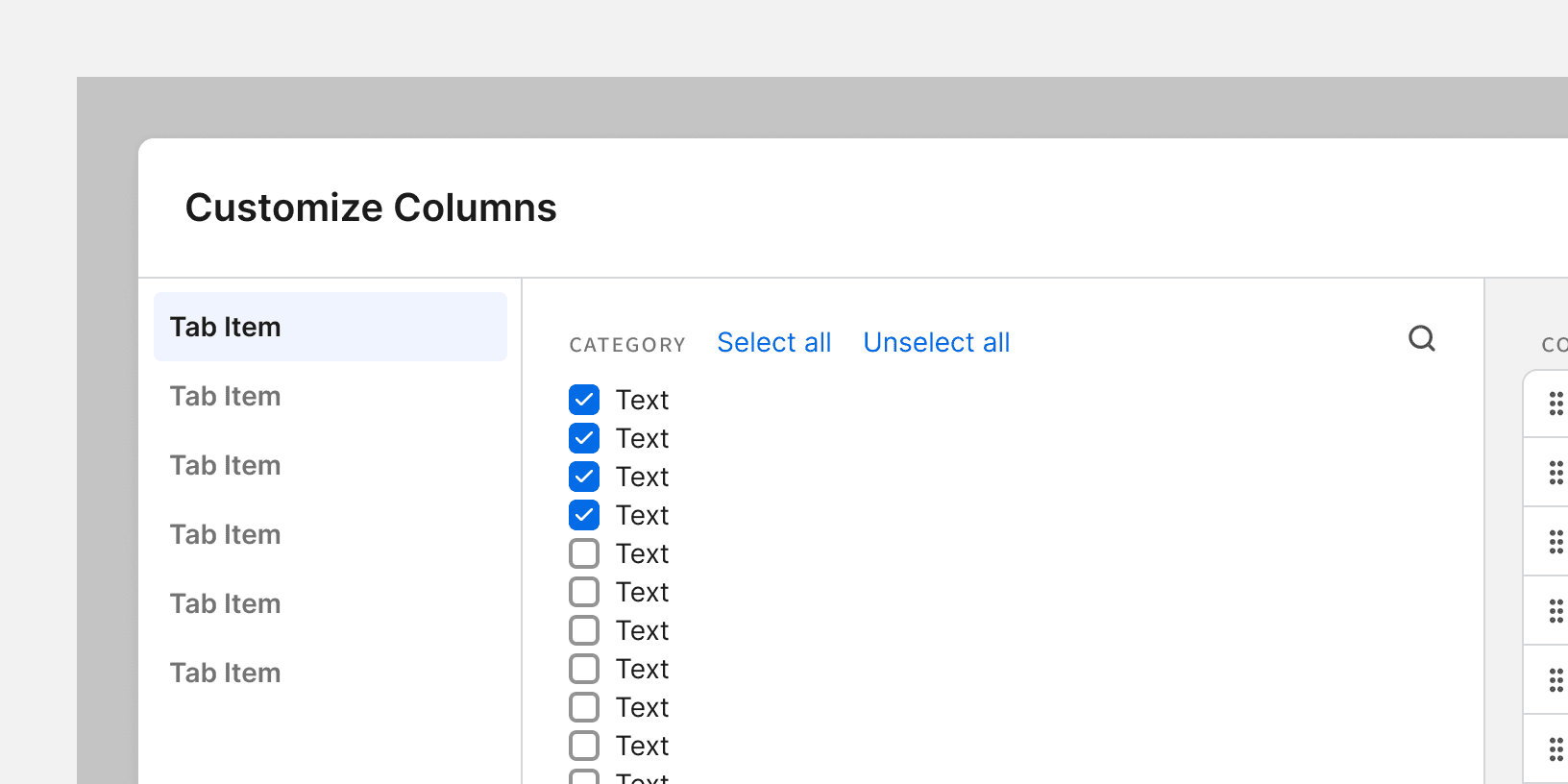The width and height of the screenshot is (1568, 784).
Task: Switch to the second Tab Item
Action: [226, 396]
